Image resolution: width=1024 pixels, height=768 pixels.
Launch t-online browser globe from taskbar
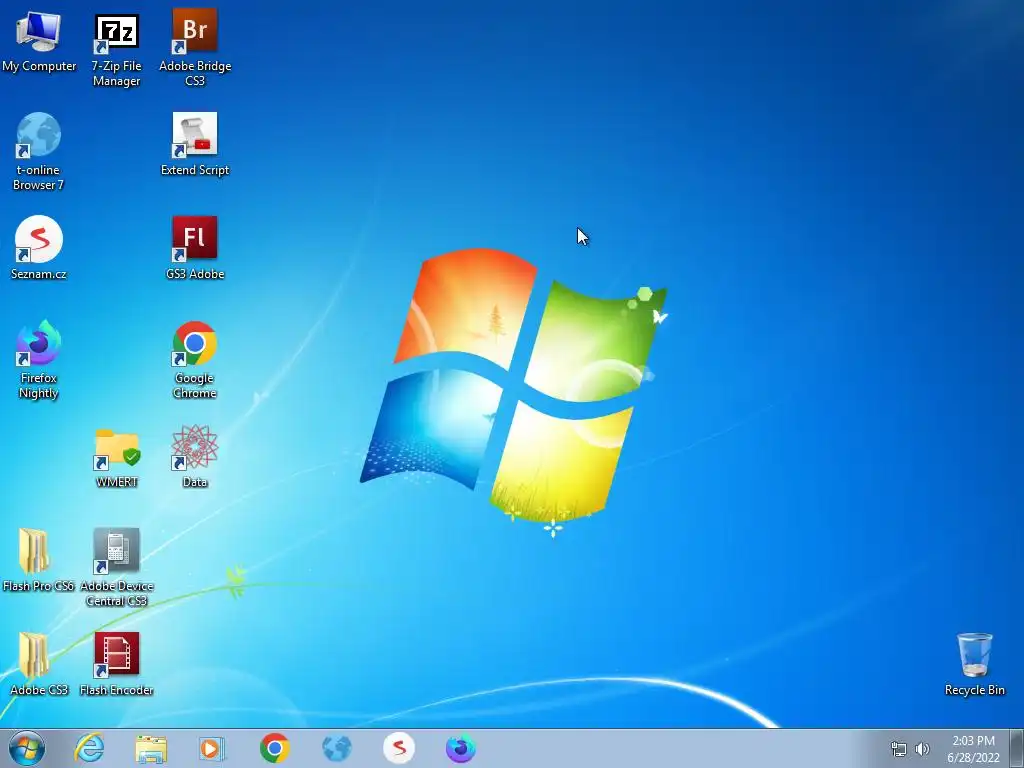click(337, 748)
